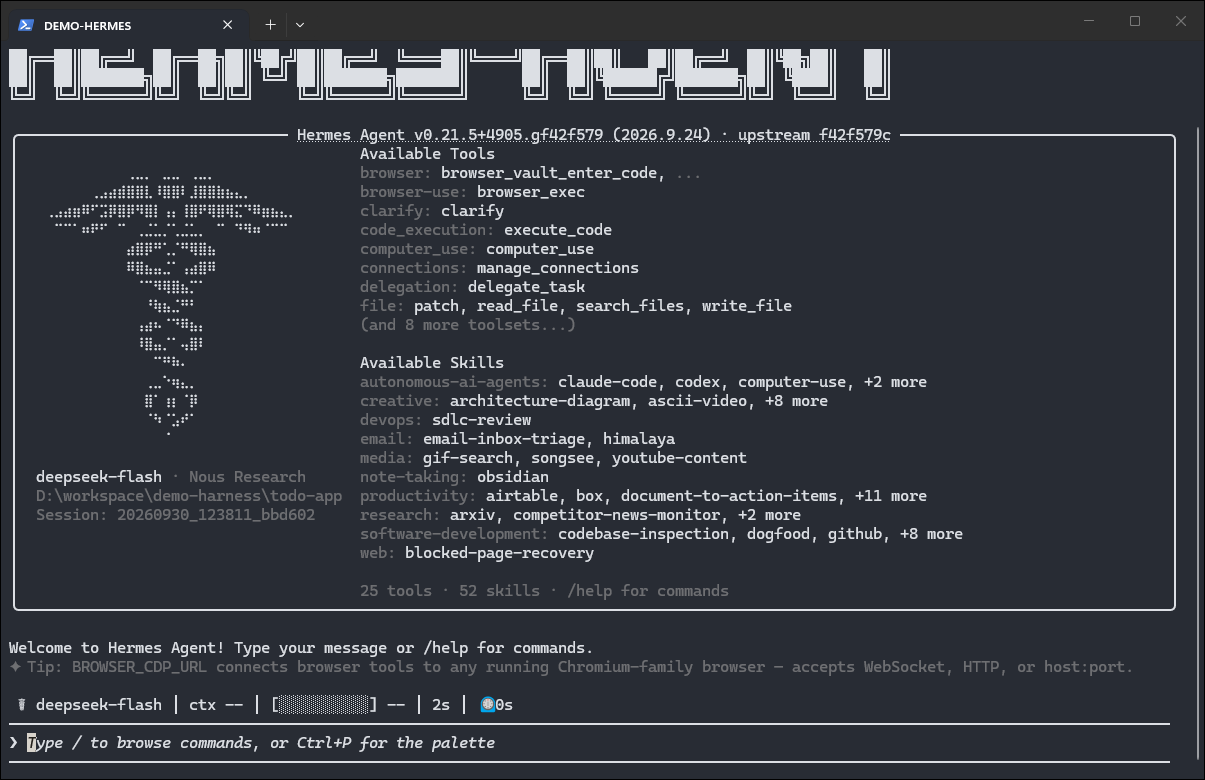Click the architecture-diagram skill name
This screenshot has height=780, width=1205.
click(x=540, y=401)
